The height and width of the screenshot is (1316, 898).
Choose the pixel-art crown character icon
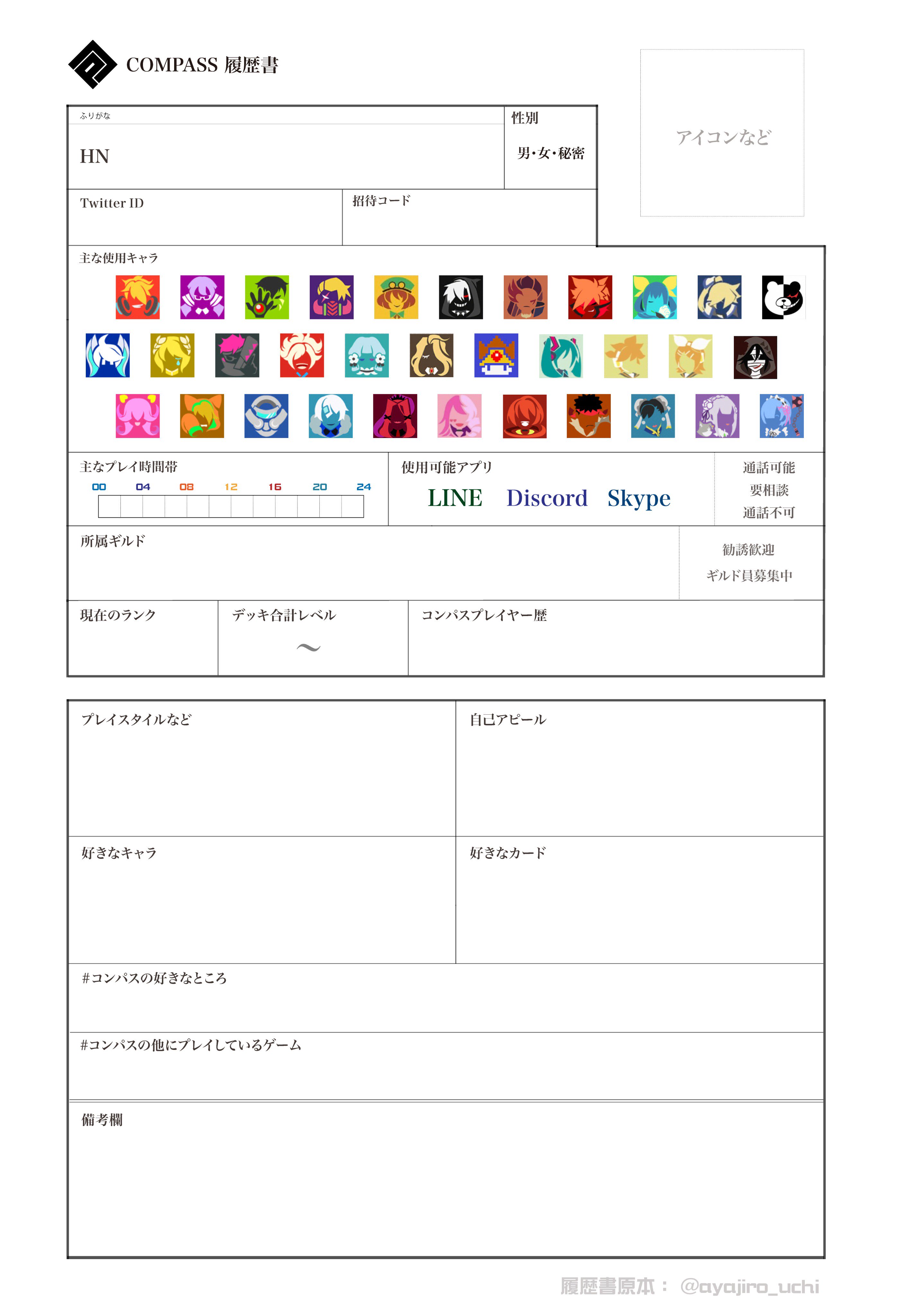pyautogui.click(x=497, y=355)
